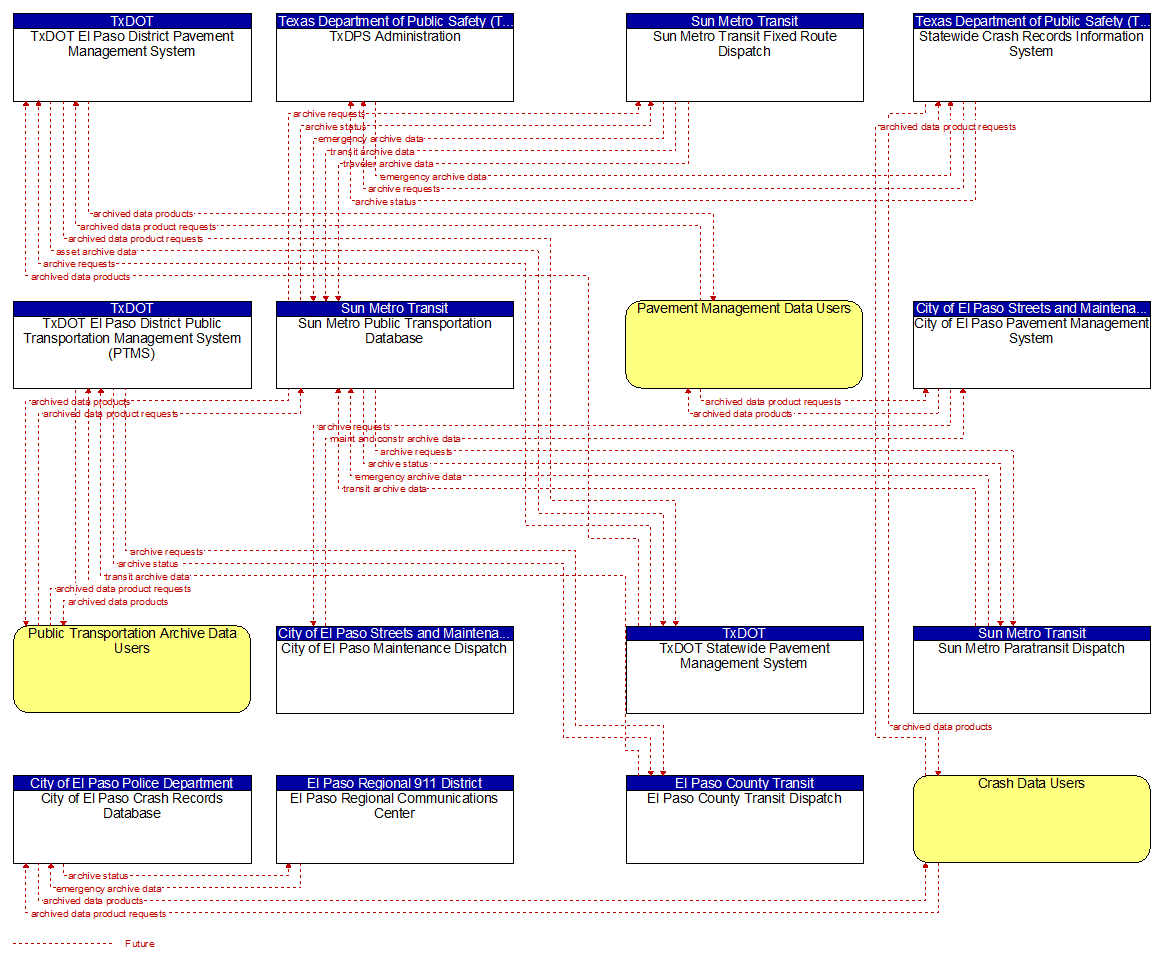The image size is (1160, 961).
Task: Click the "Future" legend label
Action: (140, 944)
